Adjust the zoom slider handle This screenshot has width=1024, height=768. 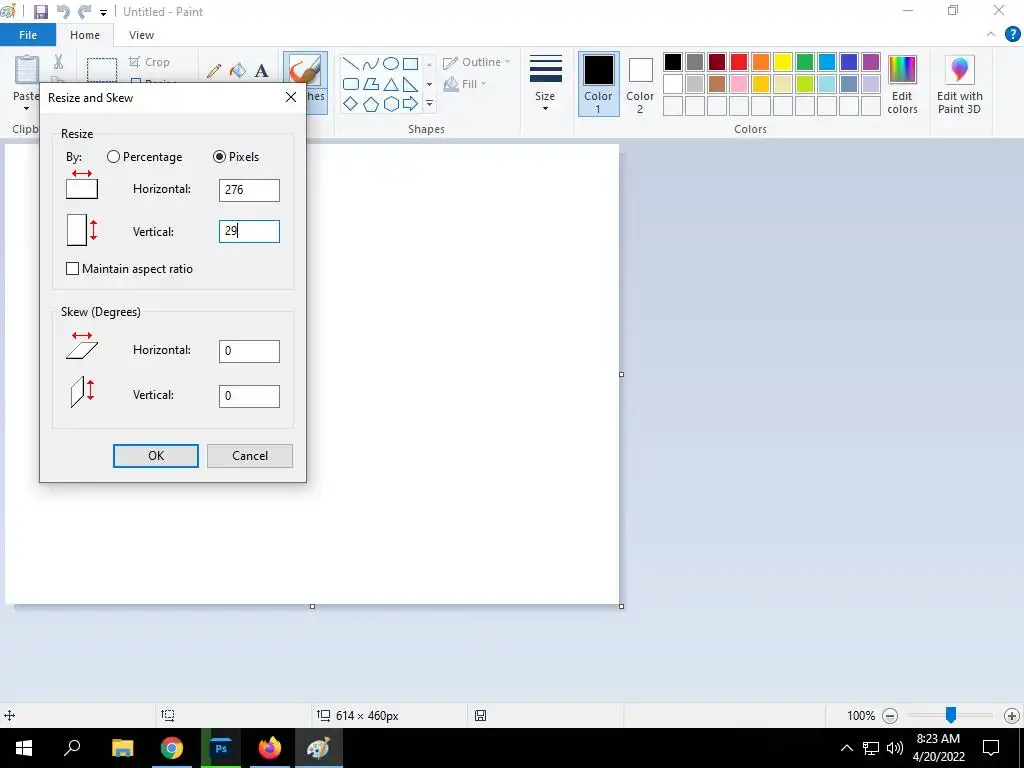951,715
